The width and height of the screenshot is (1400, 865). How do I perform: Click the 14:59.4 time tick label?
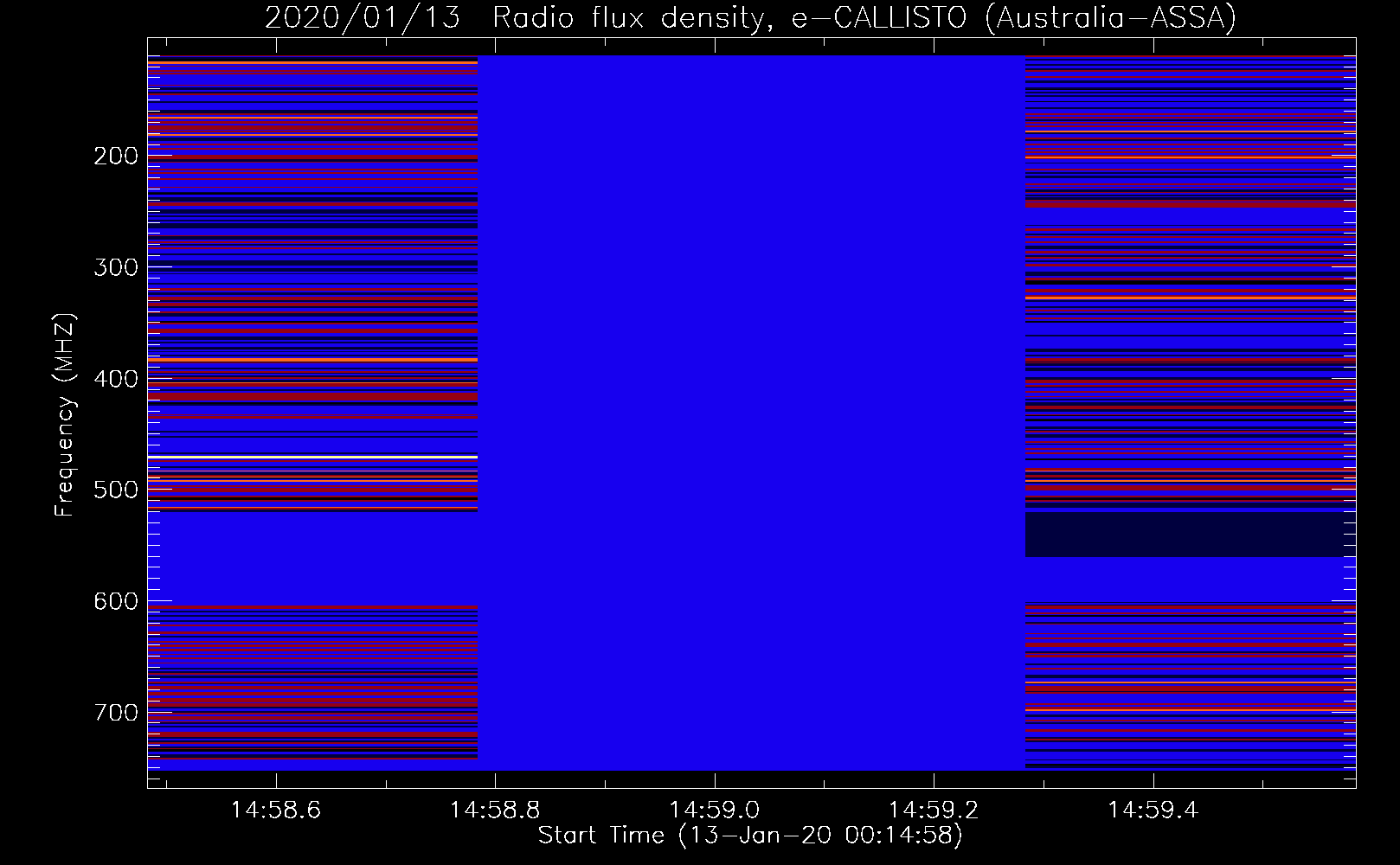tap(1153, 810)
